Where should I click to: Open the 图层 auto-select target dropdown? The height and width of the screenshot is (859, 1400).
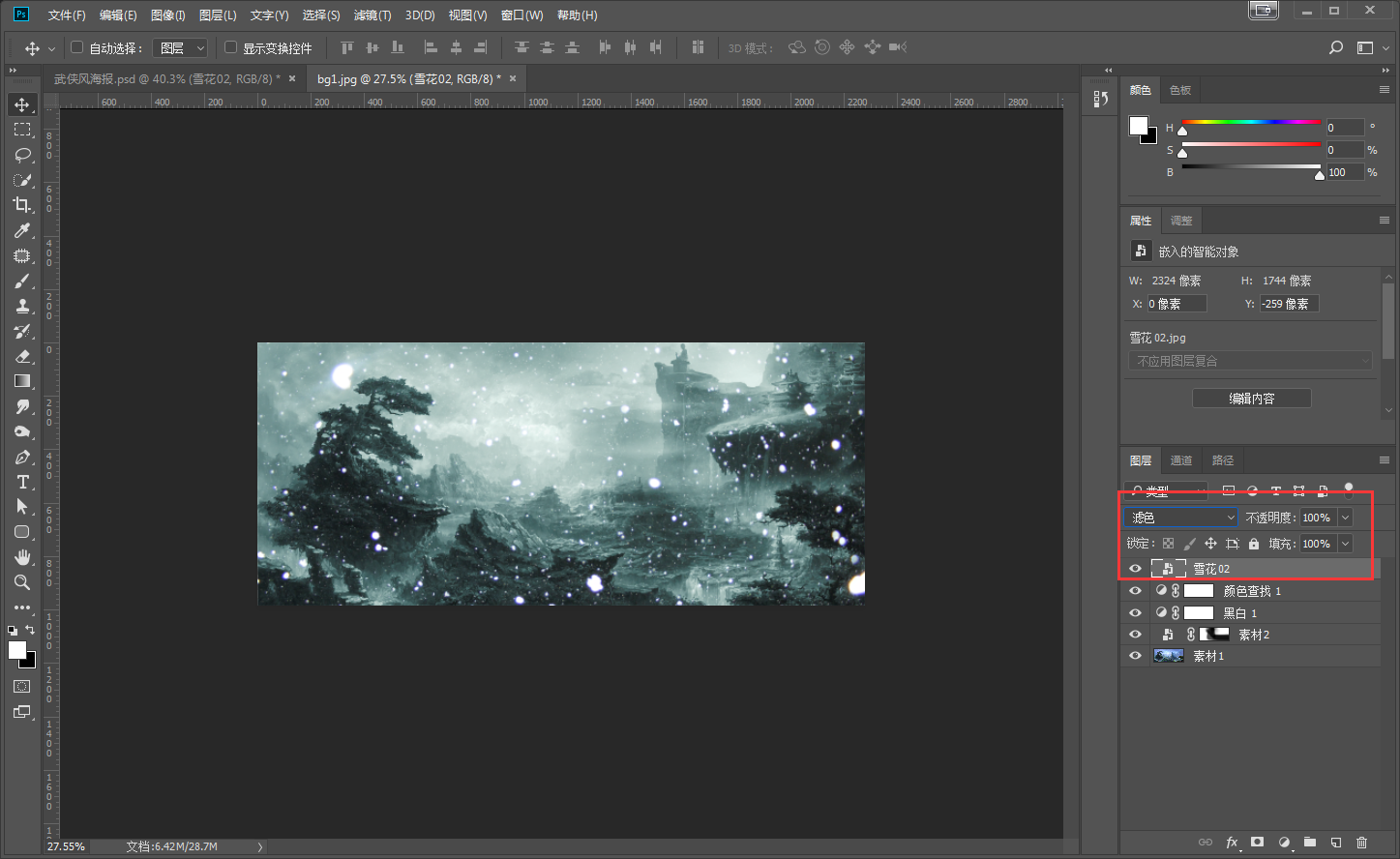point(181,47)
